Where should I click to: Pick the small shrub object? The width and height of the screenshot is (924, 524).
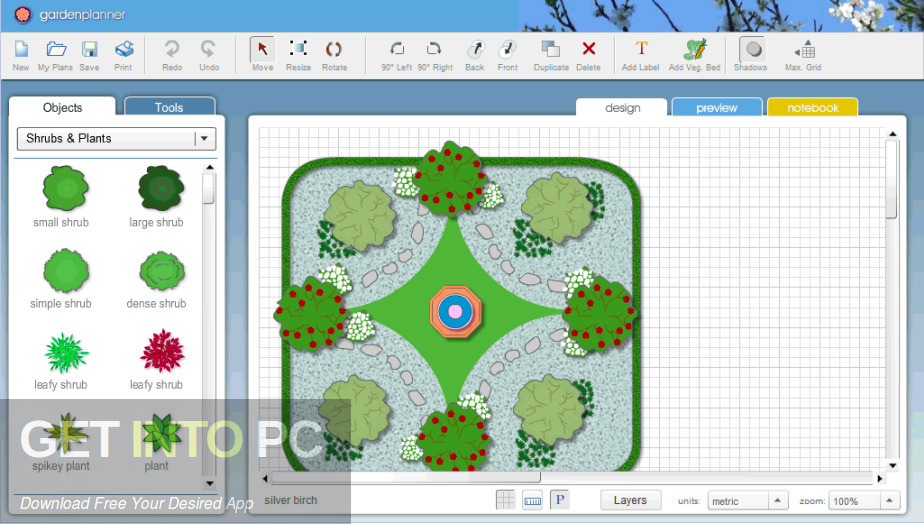65,188
